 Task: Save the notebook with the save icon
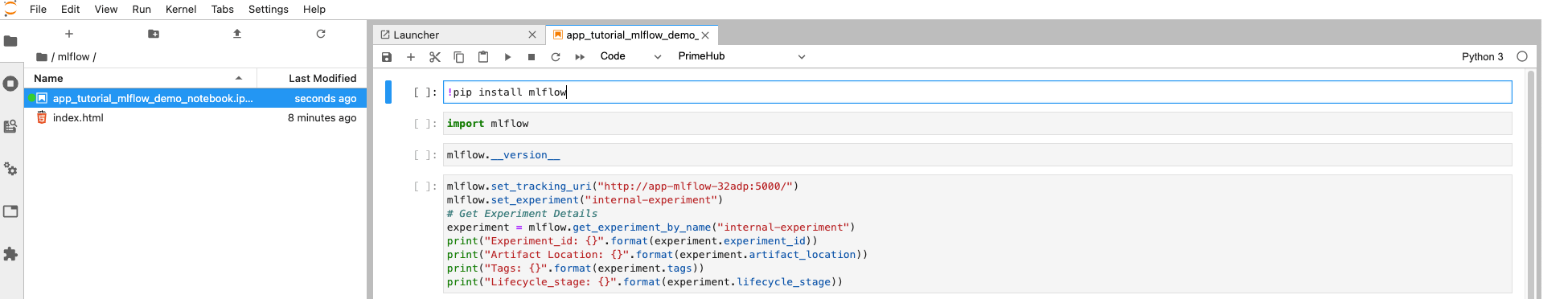[x=387, y=57]
